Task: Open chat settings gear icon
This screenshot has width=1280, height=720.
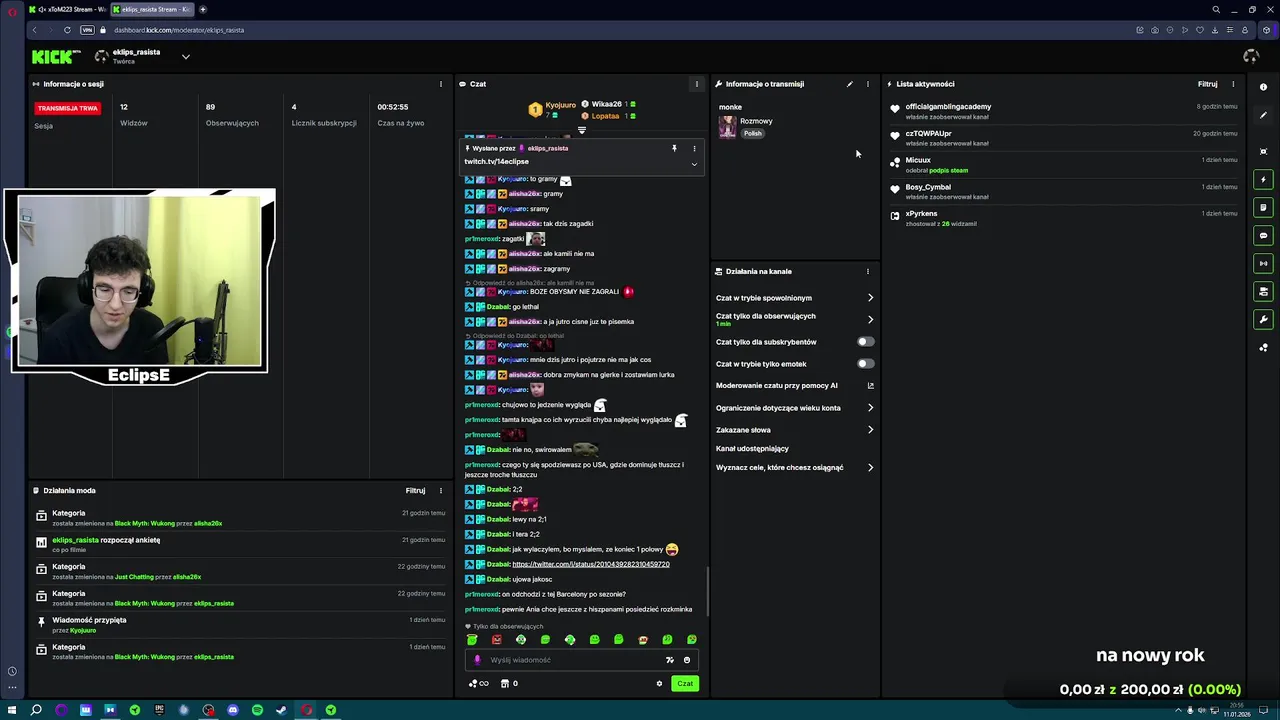Action: (x=659, y=684)
